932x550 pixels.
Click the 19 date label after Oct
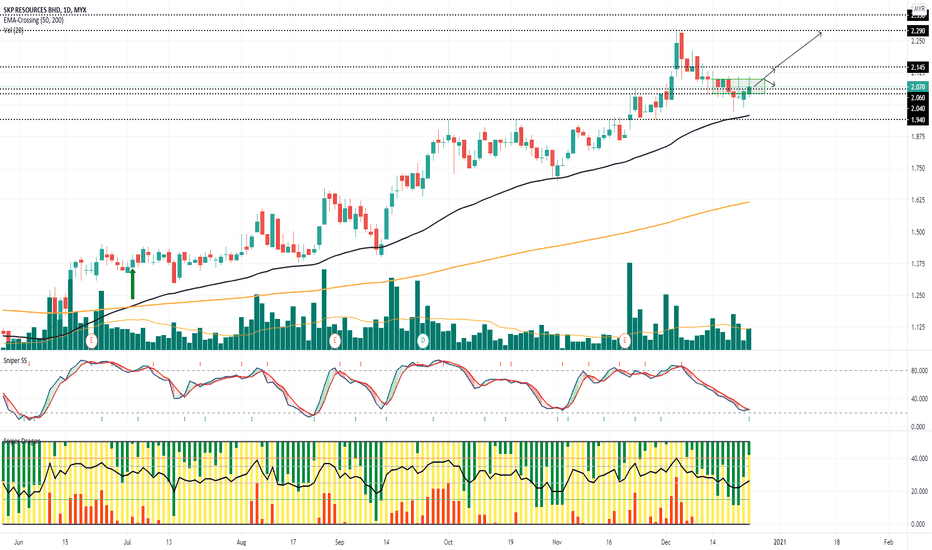click(x=511, y=542)
